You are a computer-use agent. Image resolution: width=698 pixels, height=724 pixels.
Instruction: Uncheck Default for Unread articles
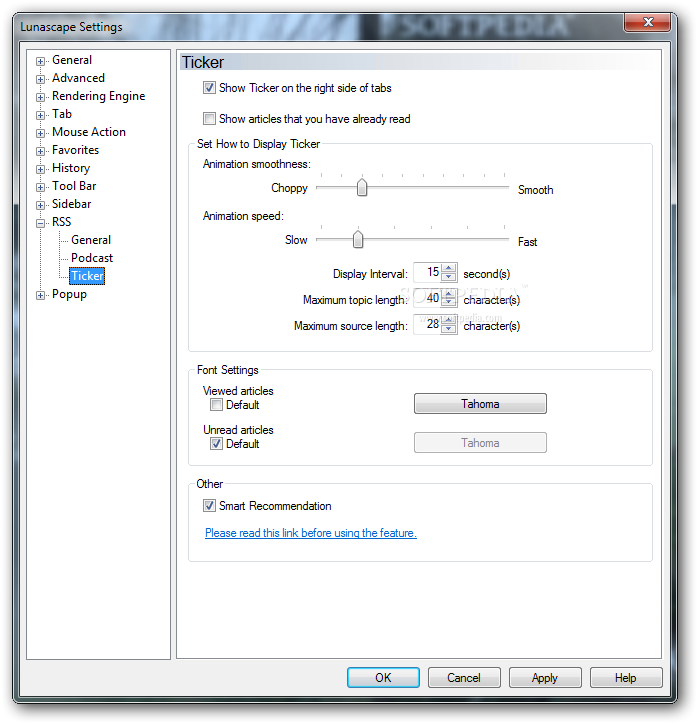[x=216, y=444]
